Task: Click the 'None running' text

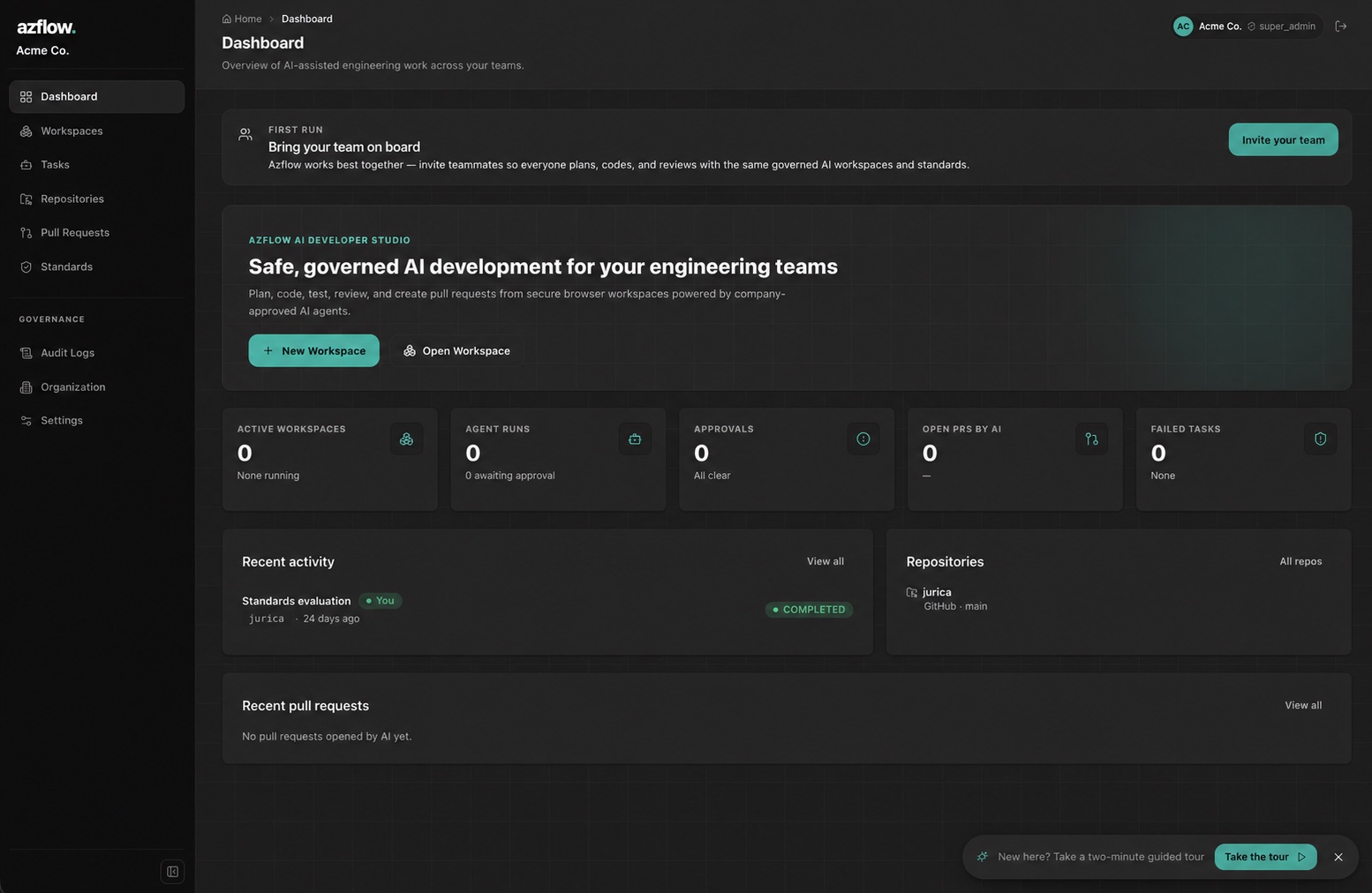Action: tap(268, 476)
